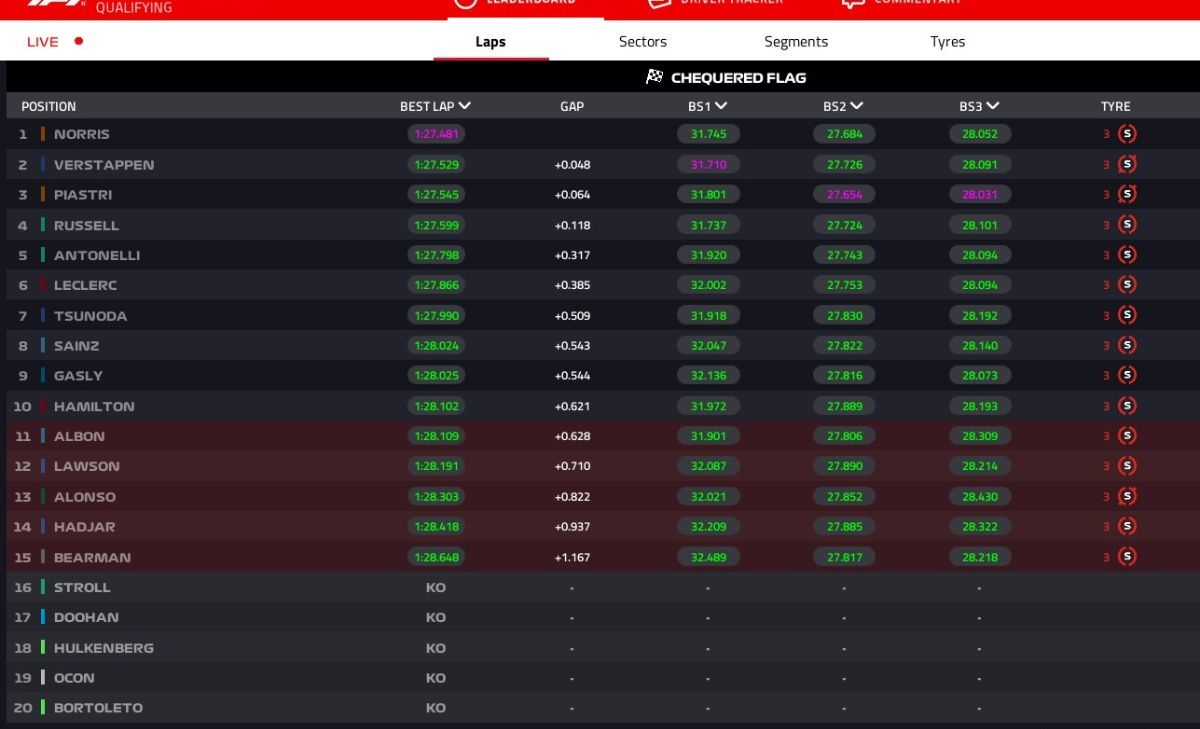Image resolution: width=1200 pixels, height=729 pixels.
Task: Click the LIVE label
Action: [x=43, y=42]
